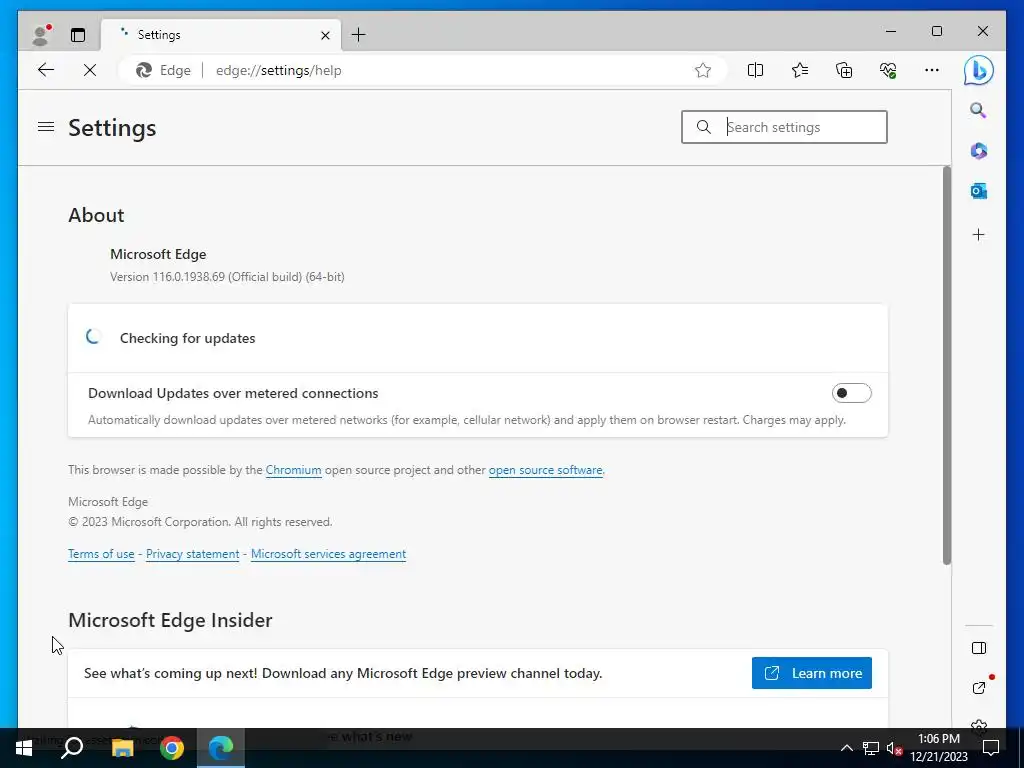Stop loading the page

pos(90,70)
